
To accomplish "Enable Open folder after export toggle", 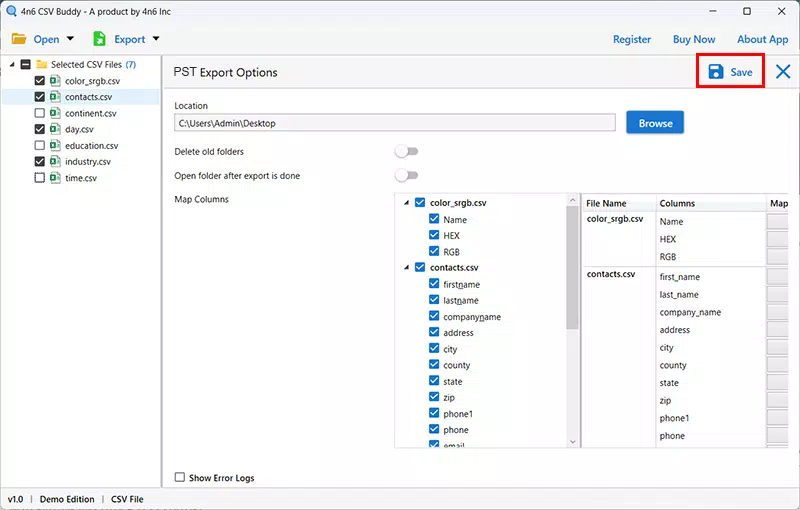I will pos(407,175).
